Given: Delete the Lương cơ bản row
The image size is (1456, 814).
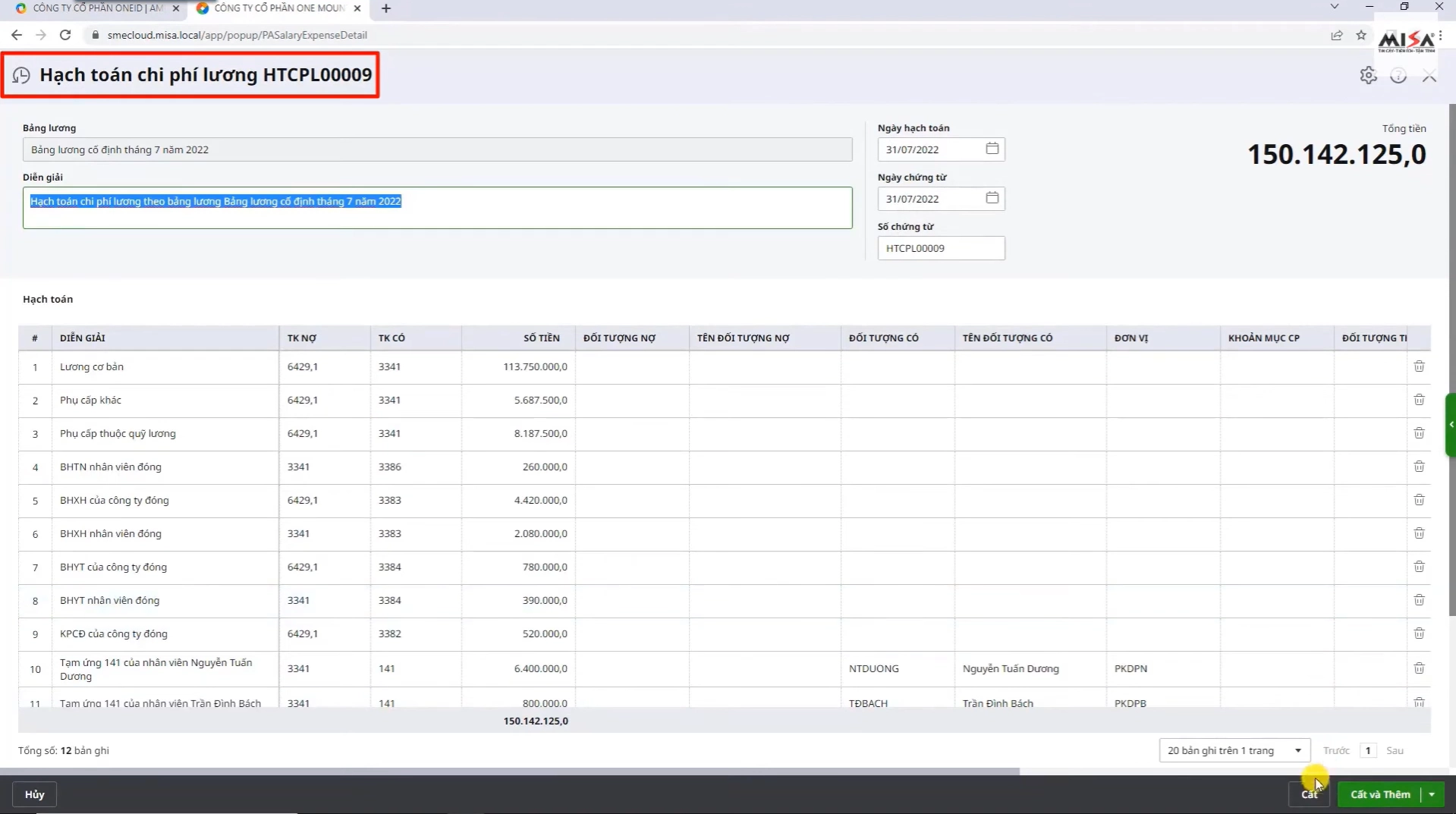Looking at the screenshot, I should click(1419, 366).
